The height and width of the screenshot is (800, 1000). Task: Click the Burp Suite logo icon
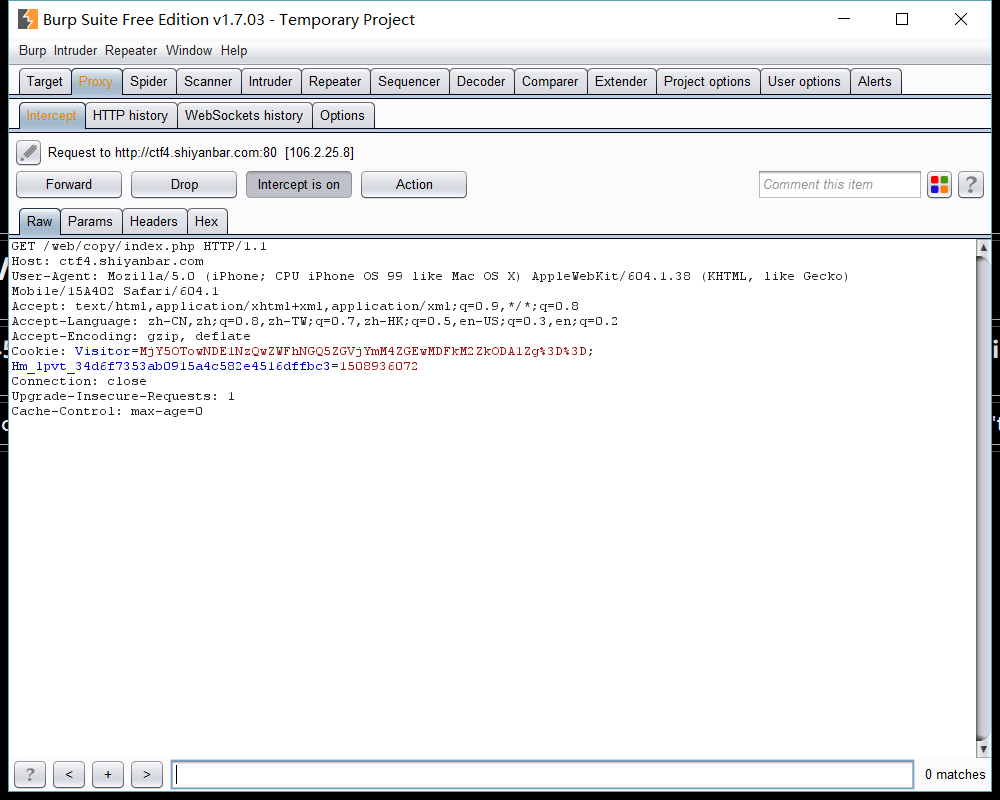(27, 20)
